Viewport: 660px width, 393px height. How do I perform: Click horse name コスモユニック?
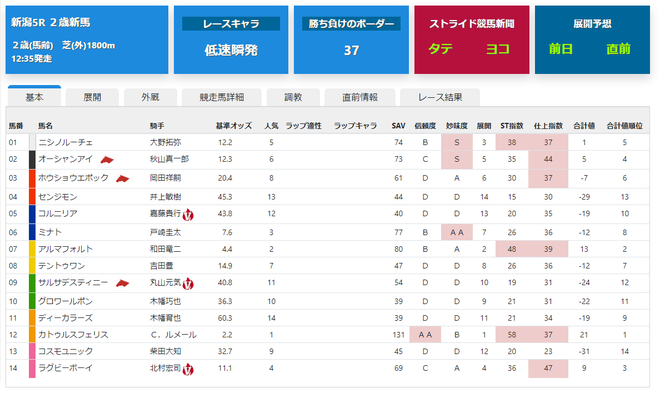[x=65, y=351]
